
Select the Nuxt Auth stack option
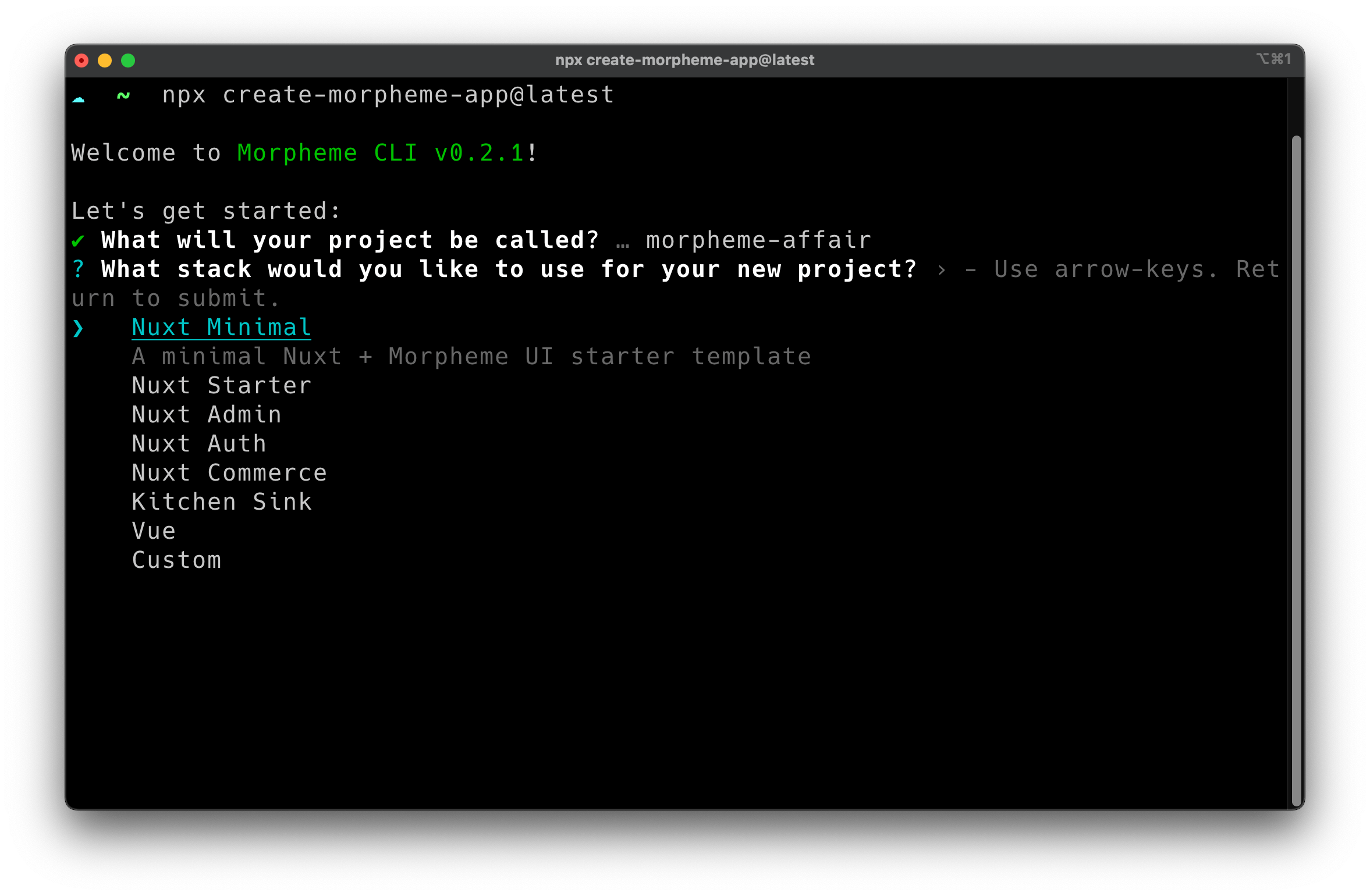199,444
